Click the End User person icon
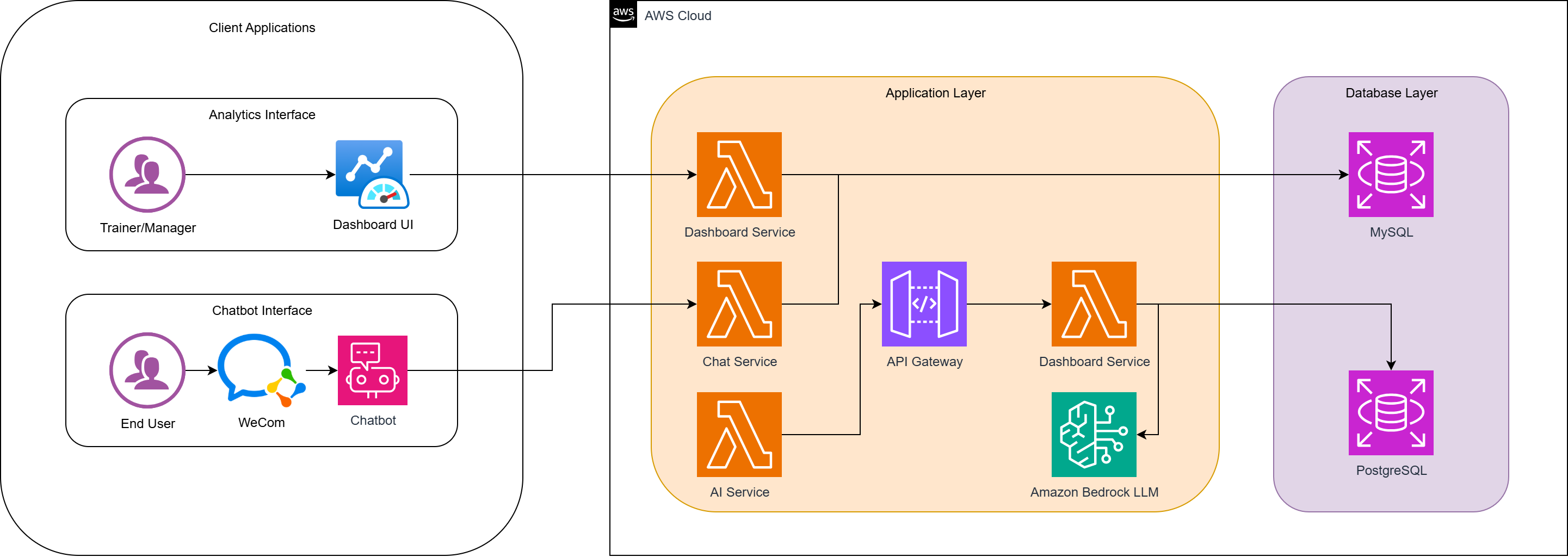 click(147, 369)
